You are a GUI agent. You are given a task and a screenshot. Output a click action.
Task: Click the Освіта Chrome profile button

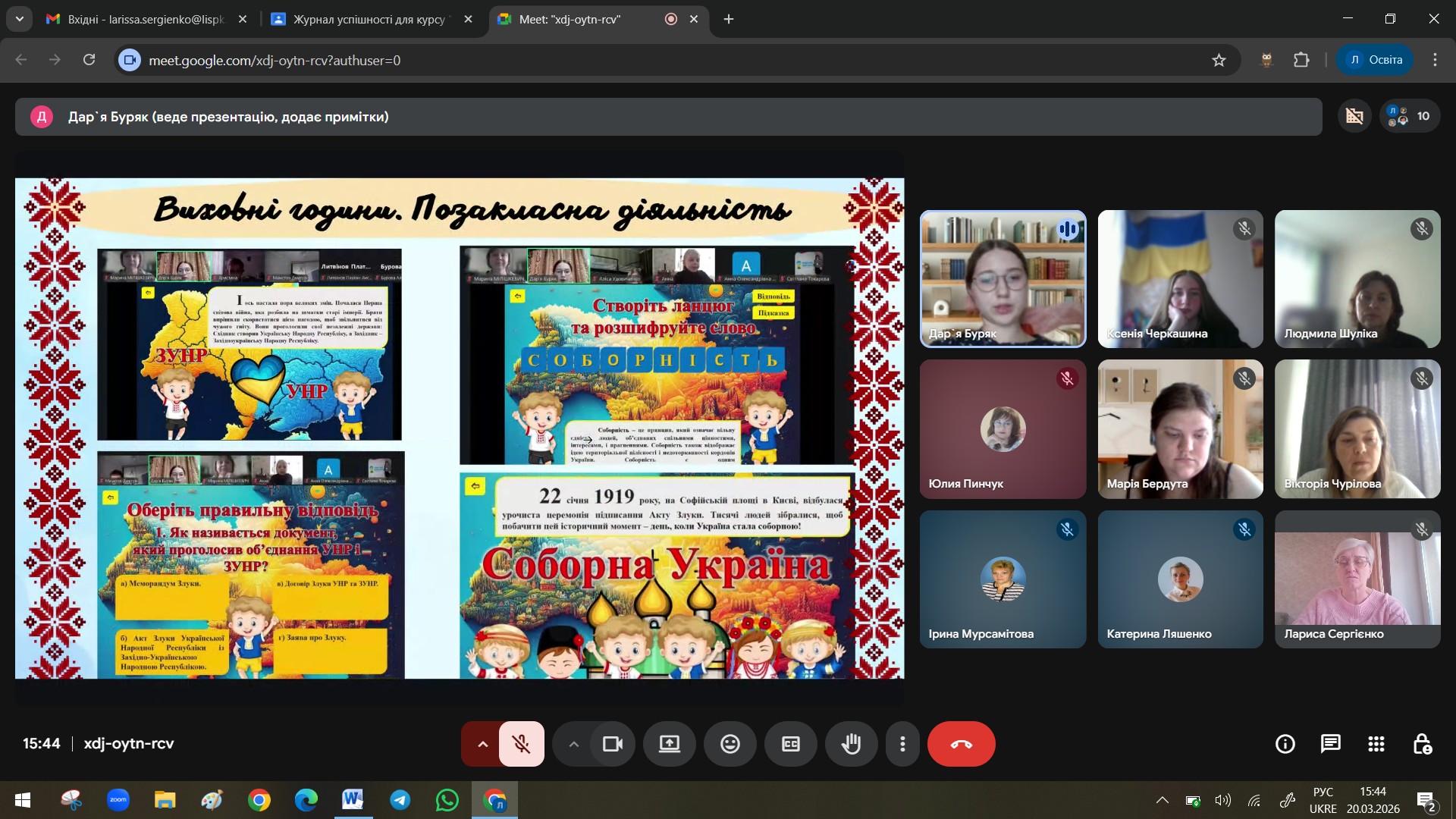[x=1375, y=60]
